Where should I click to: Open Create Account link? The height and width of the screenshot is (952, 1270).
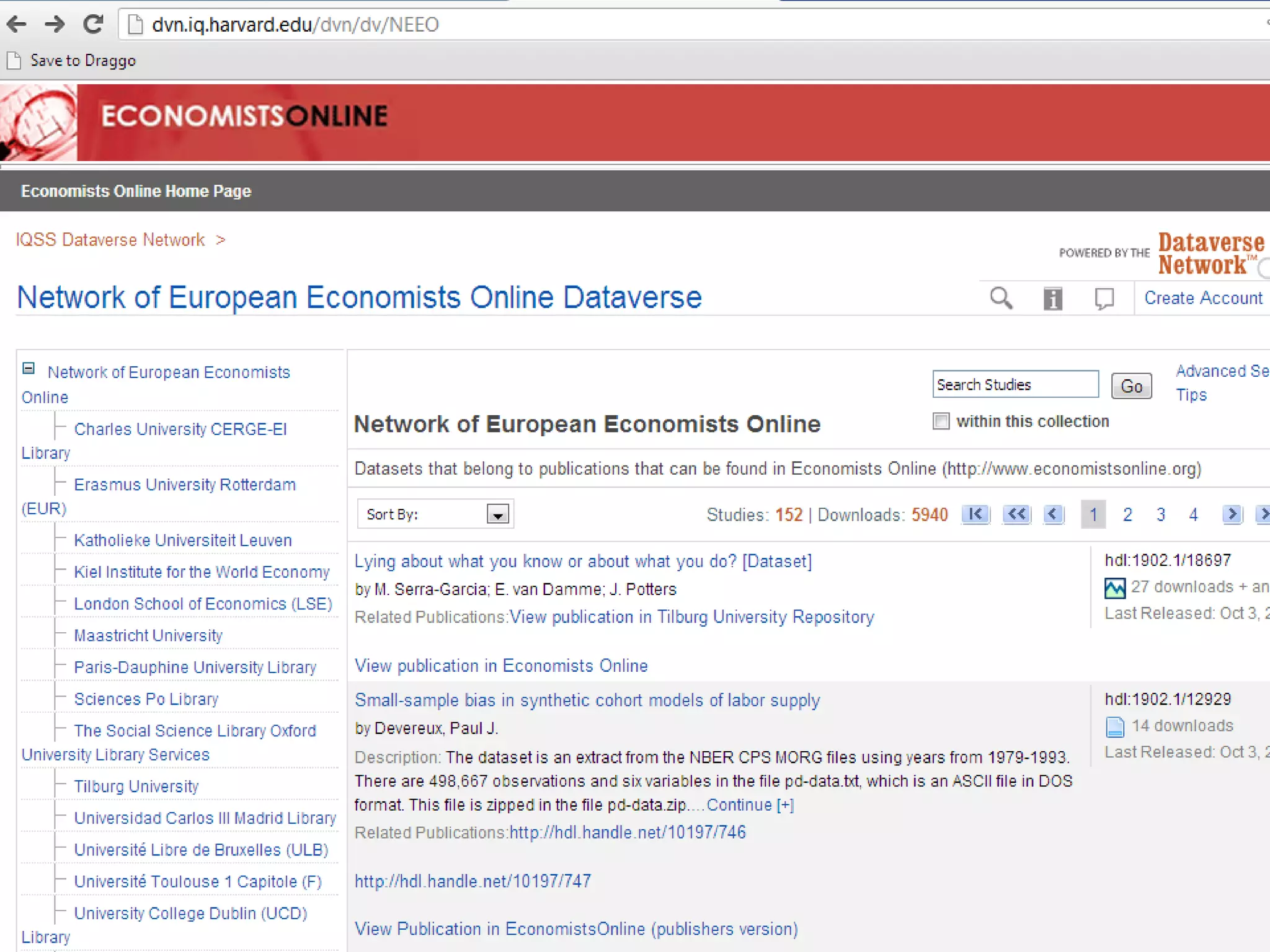[x=1203, y=298]
